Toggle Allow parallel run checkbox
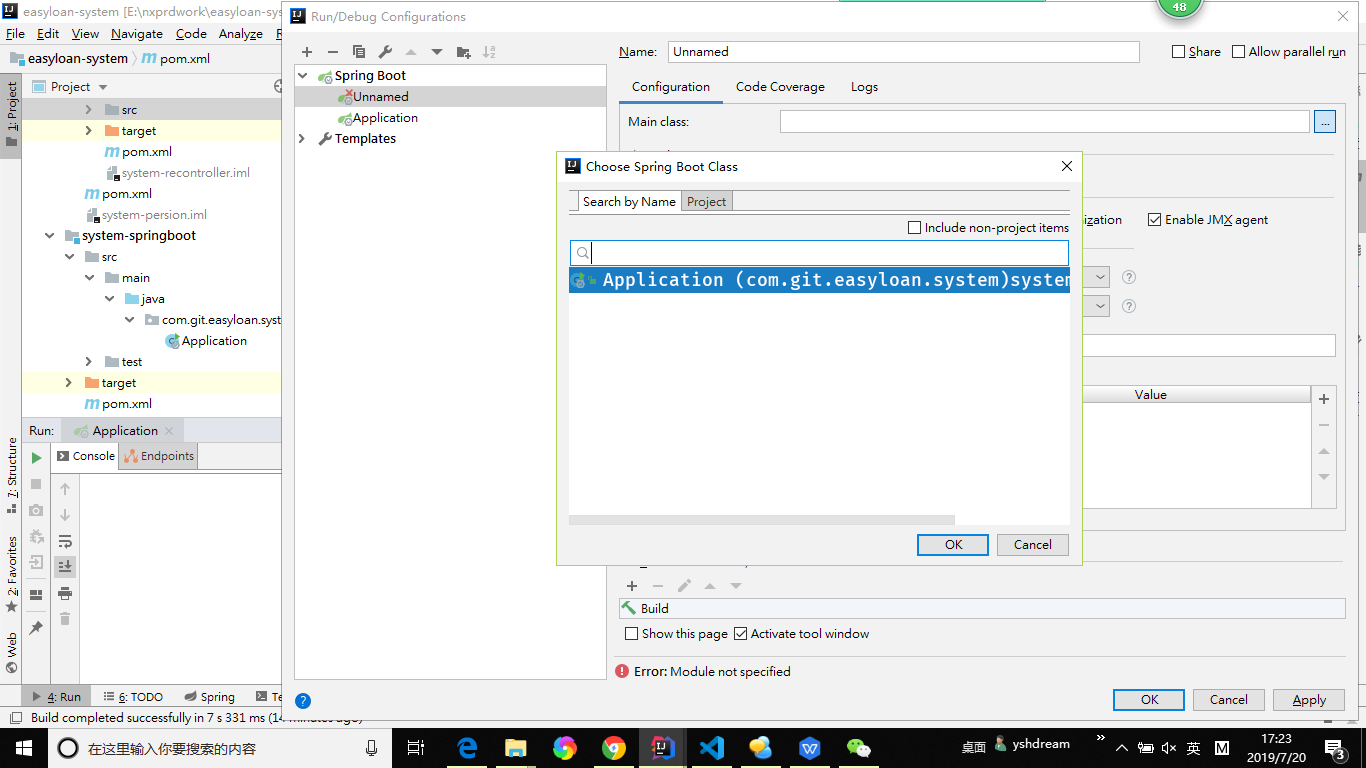 click(1239, 52)
